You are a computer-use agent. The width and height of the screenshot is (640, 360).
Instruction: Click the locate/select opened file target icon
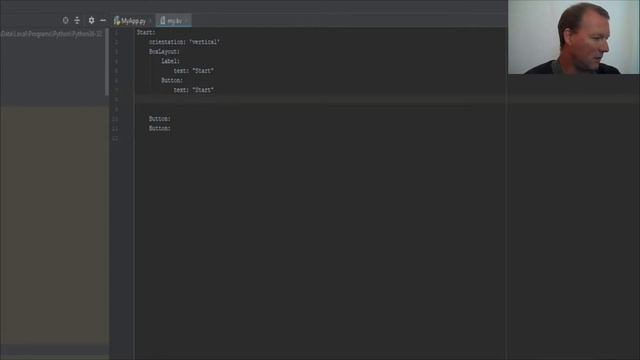click(65, 20)
